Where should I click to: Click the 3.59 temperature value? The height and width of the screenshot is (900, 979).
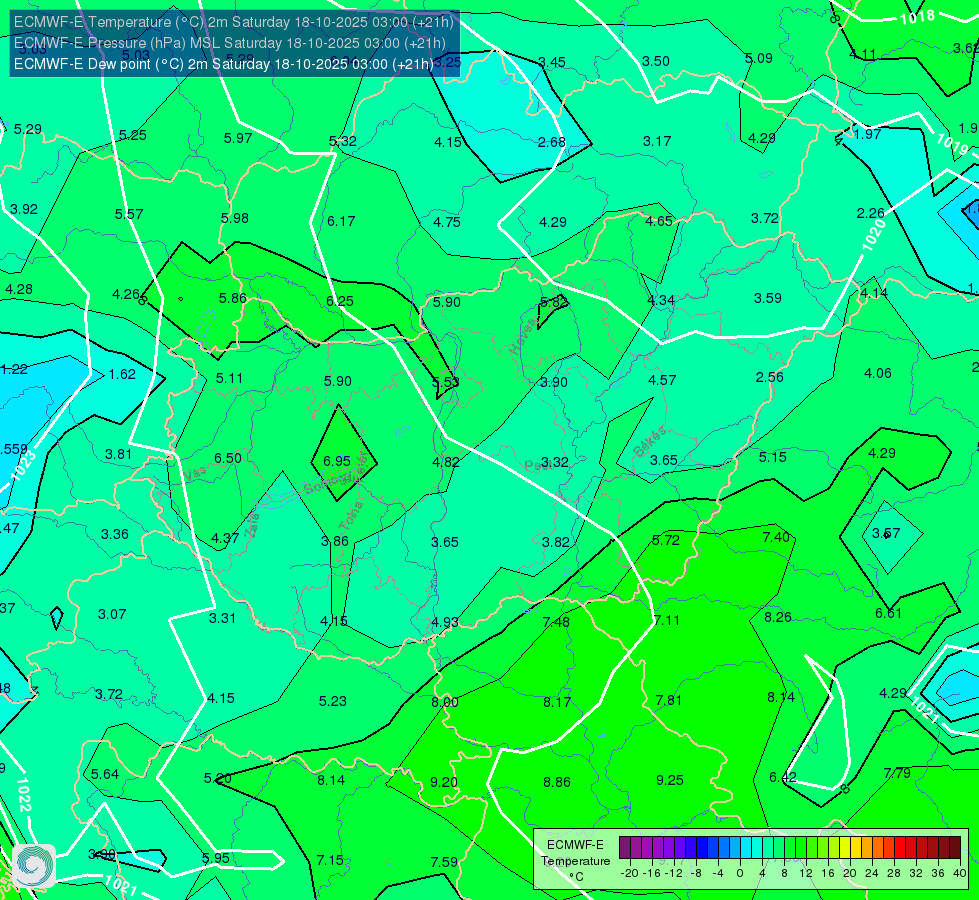pyautogui.click(x=767, y=299)
